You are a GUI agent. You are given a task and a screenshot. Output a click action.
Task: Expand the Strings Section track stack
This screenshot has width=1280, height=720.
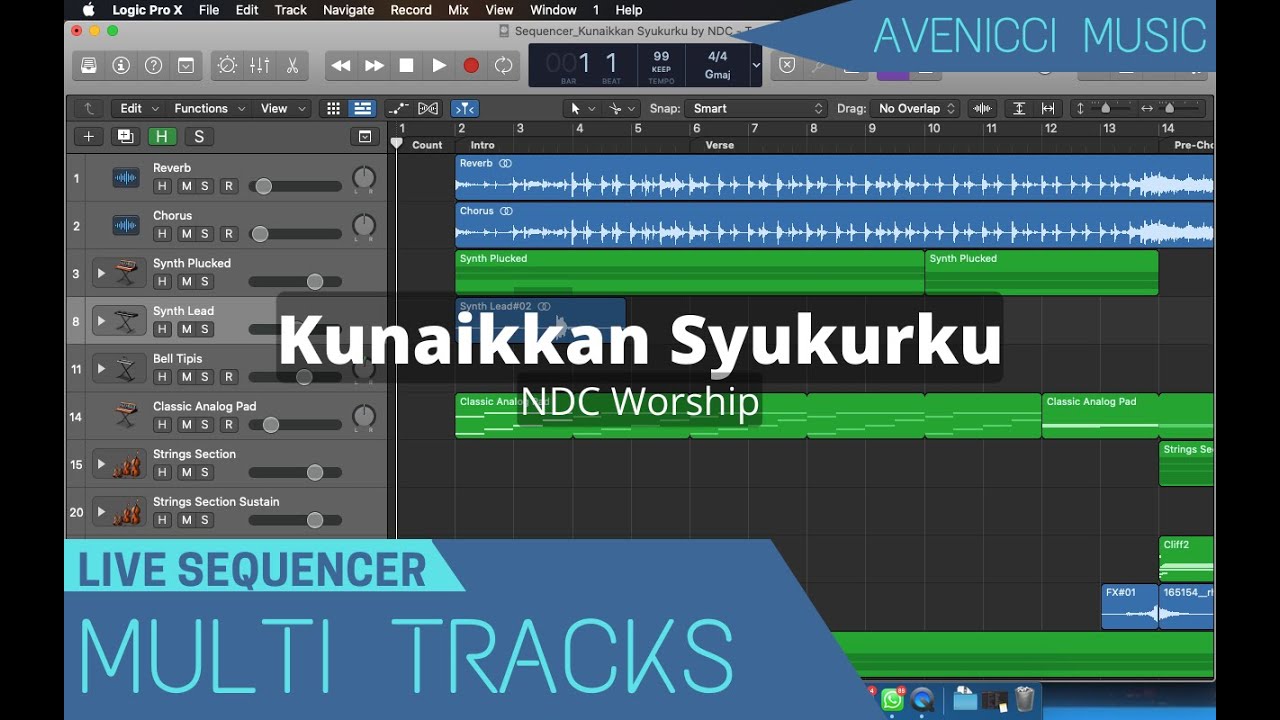point(101,464)
